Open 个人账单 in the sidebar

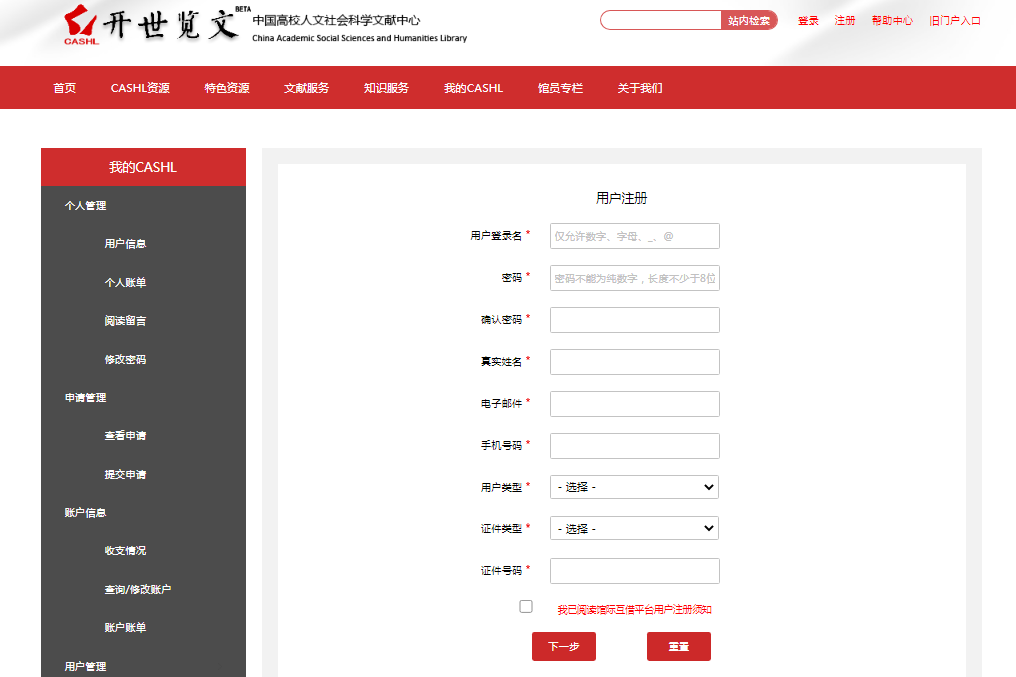pyautogui.click(x=125, y=282)
